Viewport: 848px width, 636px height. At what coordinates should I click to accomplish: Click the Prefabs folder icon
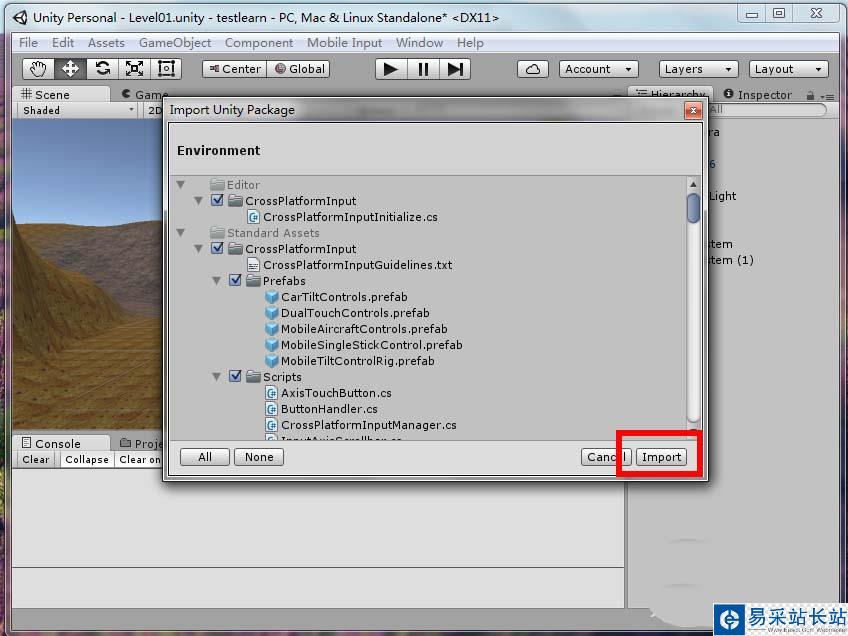[x=253, y=281]
